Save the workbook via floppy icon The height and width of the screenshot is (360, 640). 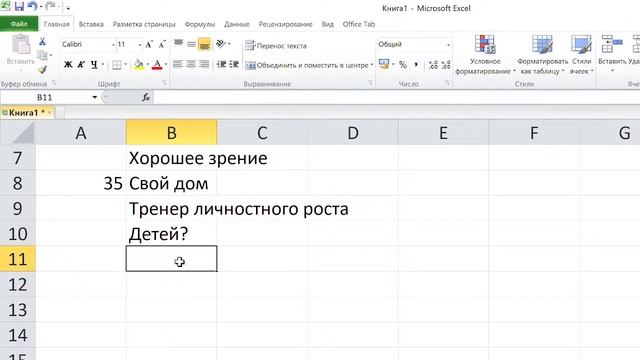click(x=19, y=7)
